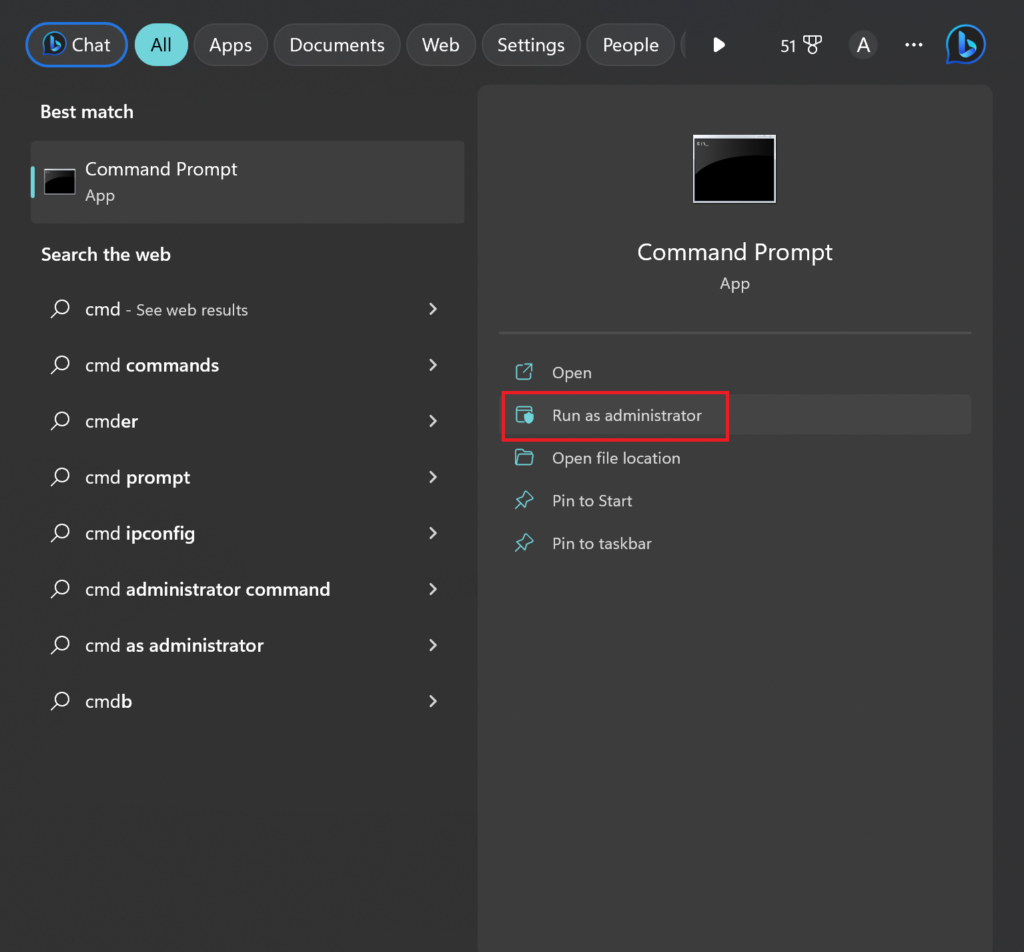Image resolution: width=1024 pixels, height=952 pixels.
Task: Open Bing Chat from the Chat button
Action: pos(77,45)
